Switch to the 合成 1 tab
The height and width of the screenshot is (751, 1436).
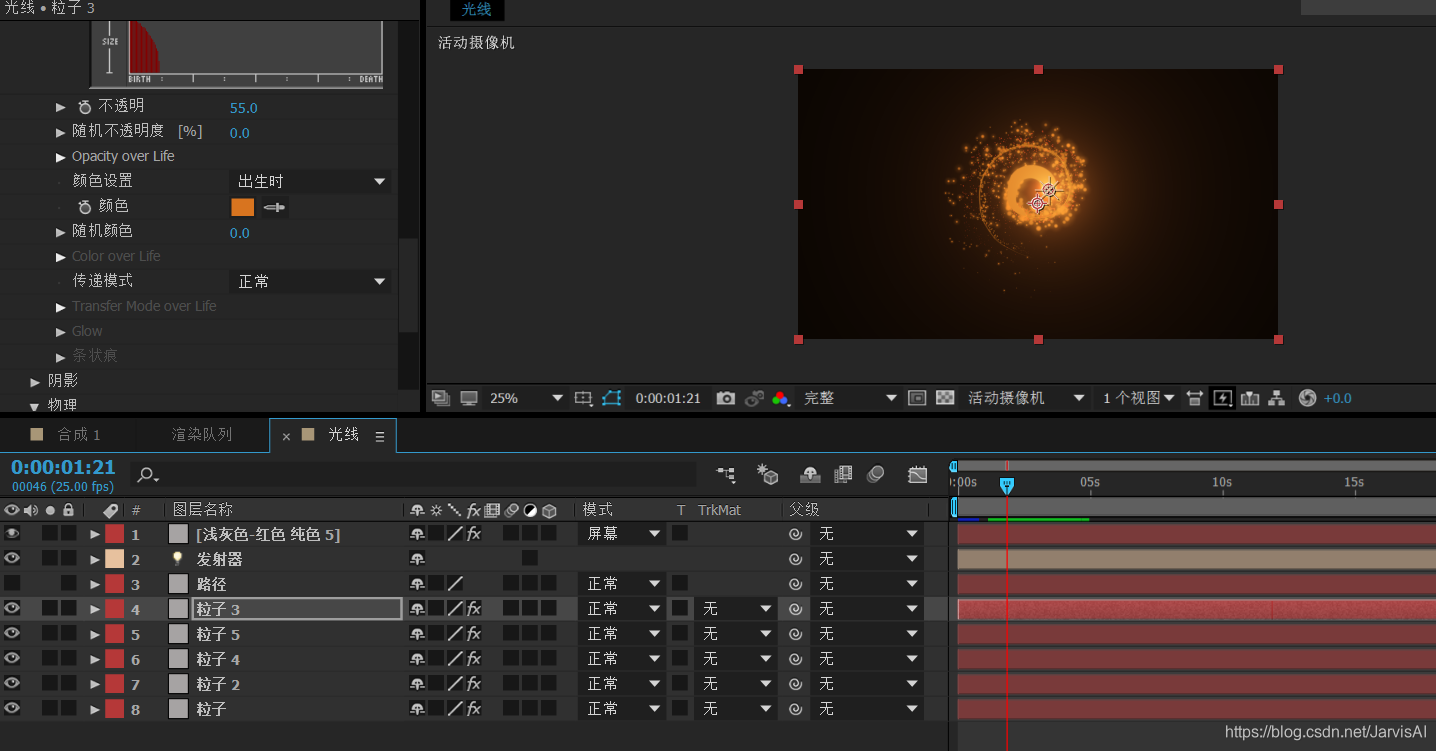(x=79, y=435)
